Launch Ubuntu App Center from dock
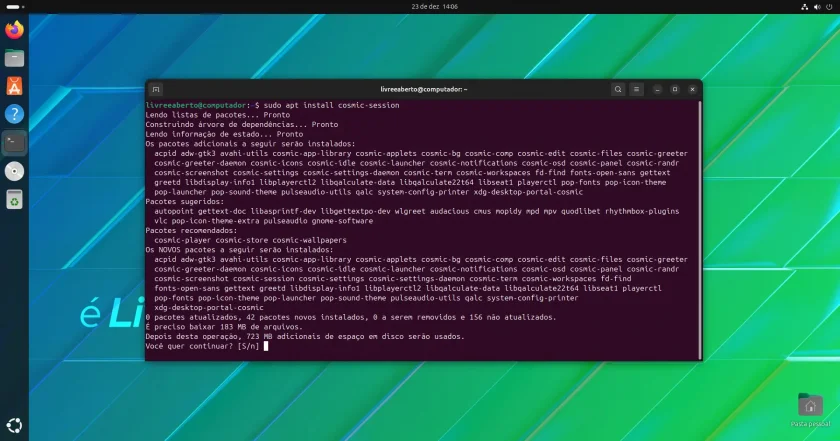 14,86
